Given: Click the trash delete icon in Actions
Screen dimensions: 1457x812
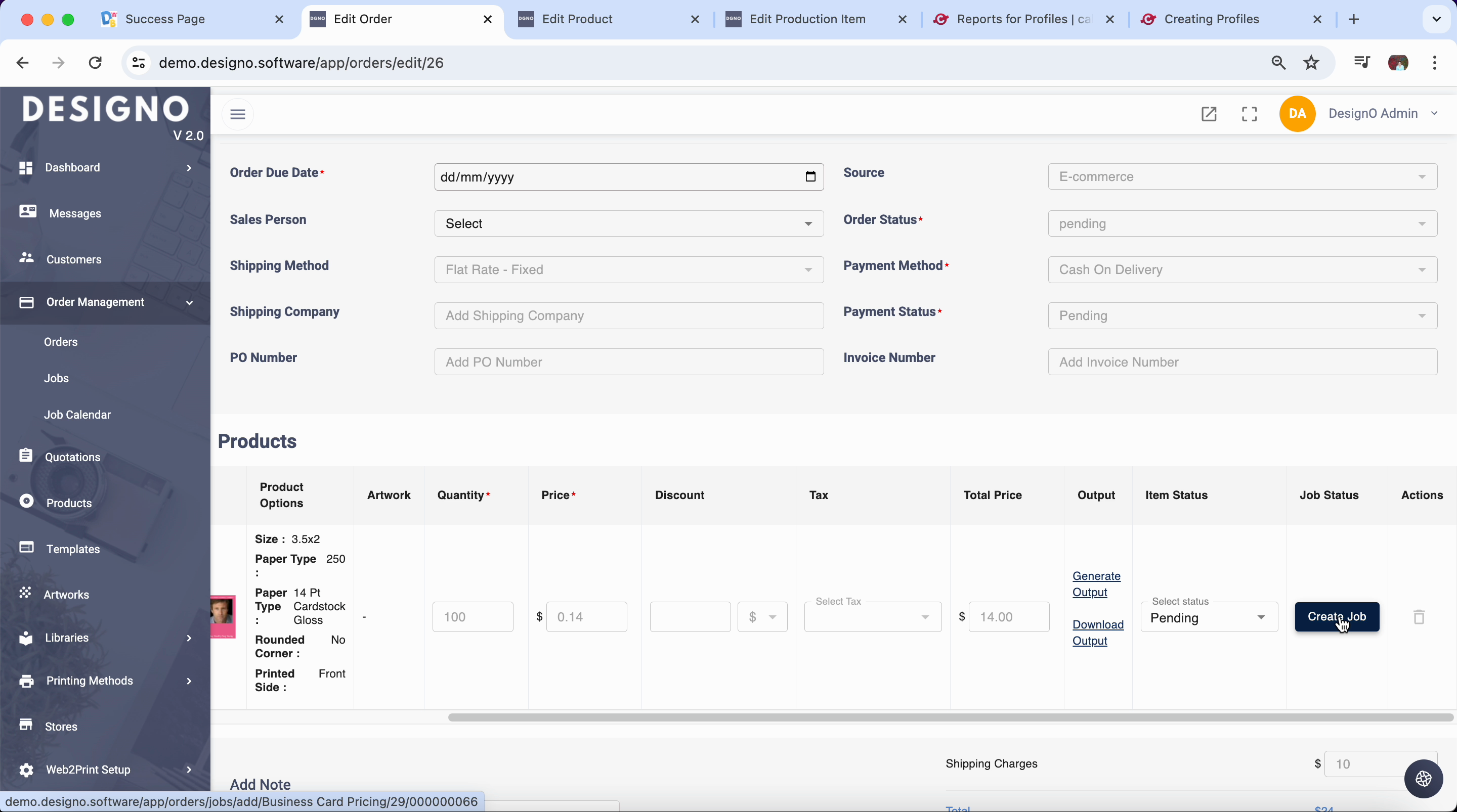Looking at the screenshot, I should coord(1419,617).
